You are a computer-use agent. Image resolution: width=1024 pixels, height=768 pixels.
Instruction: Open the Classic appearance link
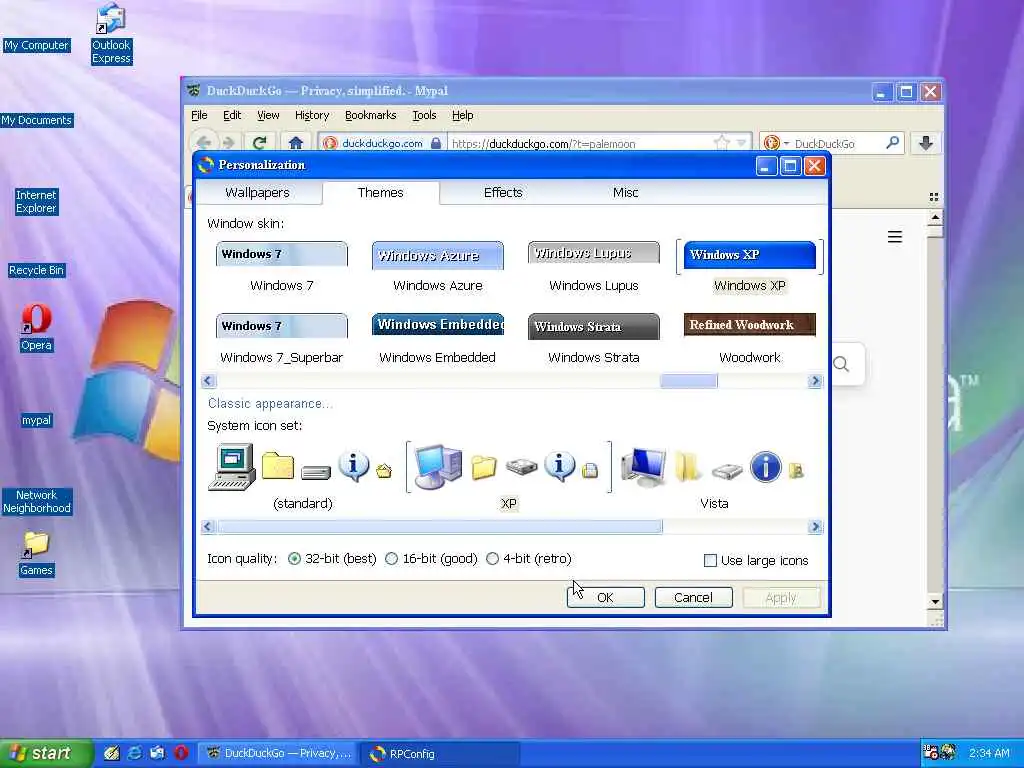click(270, 404)
